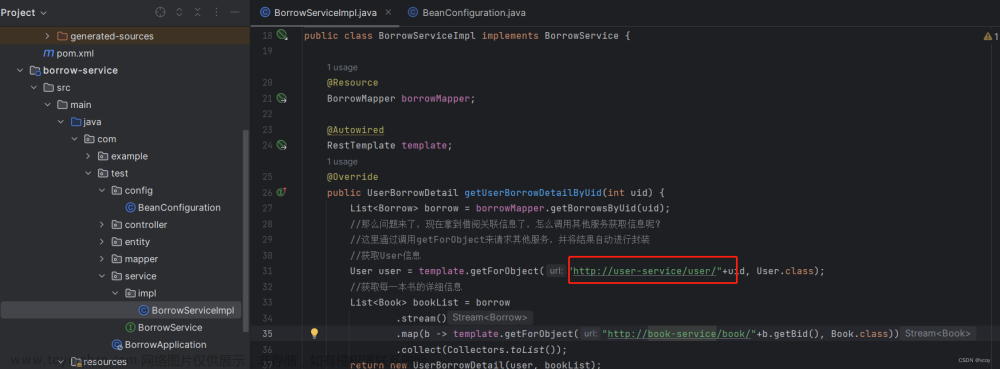Screen dimensions: 1000x369
Task: Click the orange generated-sources folder icon
Action: click(62, 36)
